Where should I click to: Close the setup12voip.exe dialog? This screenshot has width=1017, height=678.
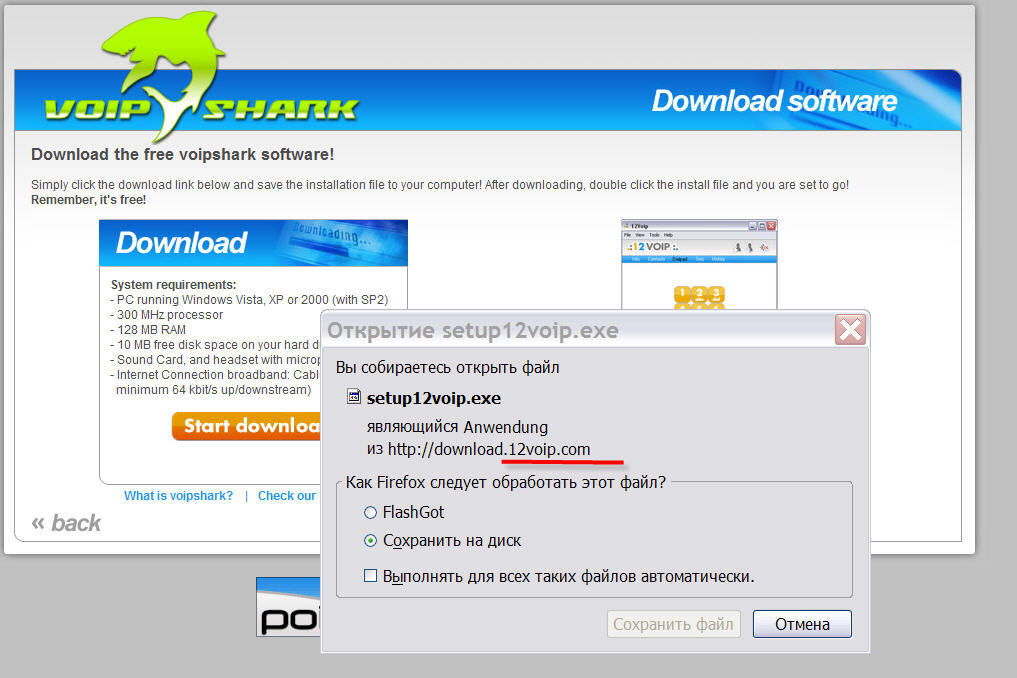pos(850,330)
